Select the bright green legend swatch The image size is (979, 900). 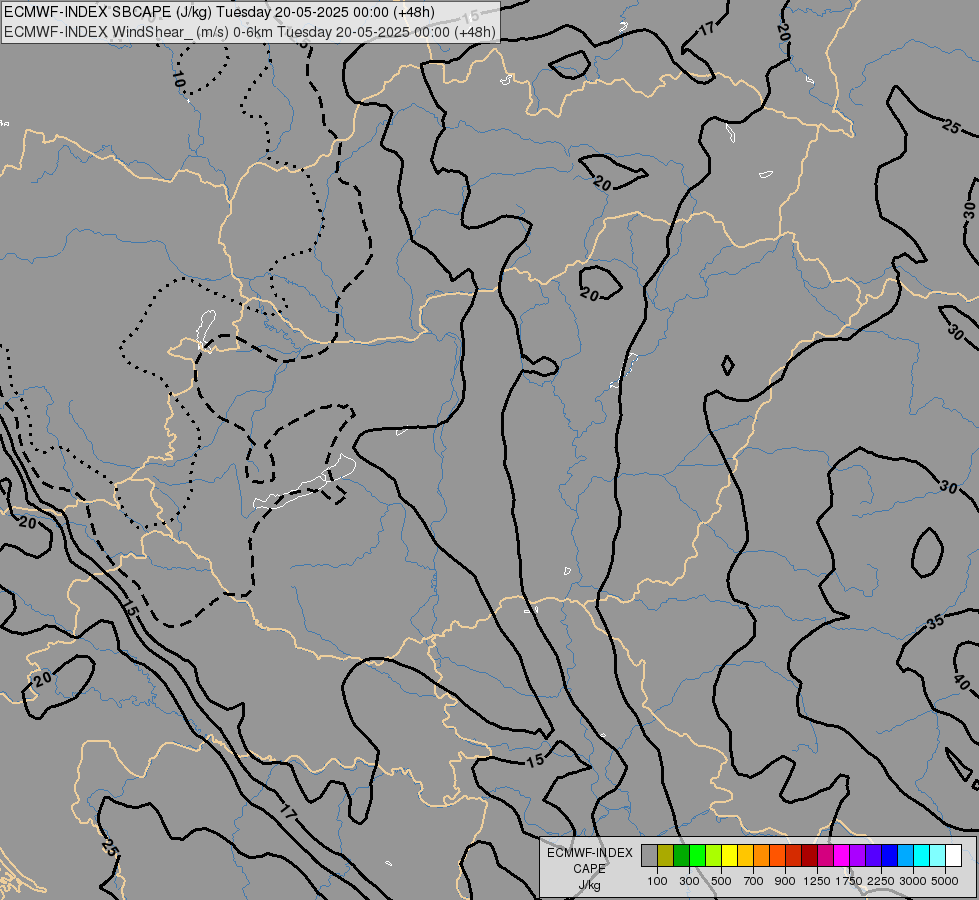(x=697, y=856)
